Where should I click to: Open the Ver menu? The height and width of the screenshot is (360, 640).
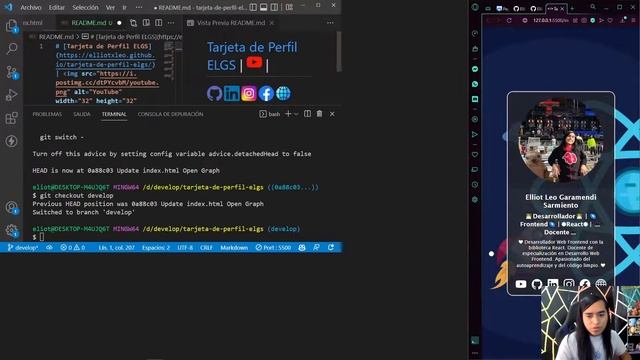tap(110, 7)
